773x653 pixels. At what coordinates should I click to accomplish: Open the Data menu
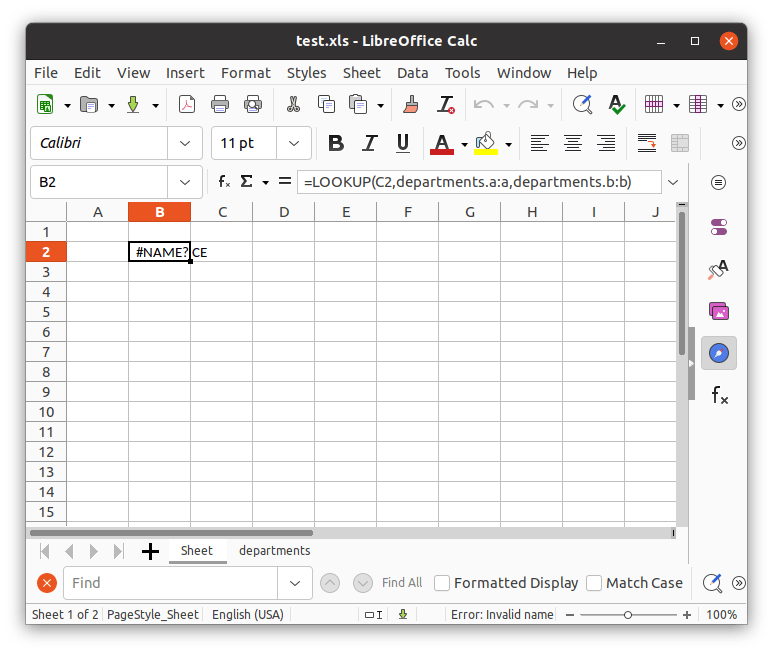coord(413,73)
